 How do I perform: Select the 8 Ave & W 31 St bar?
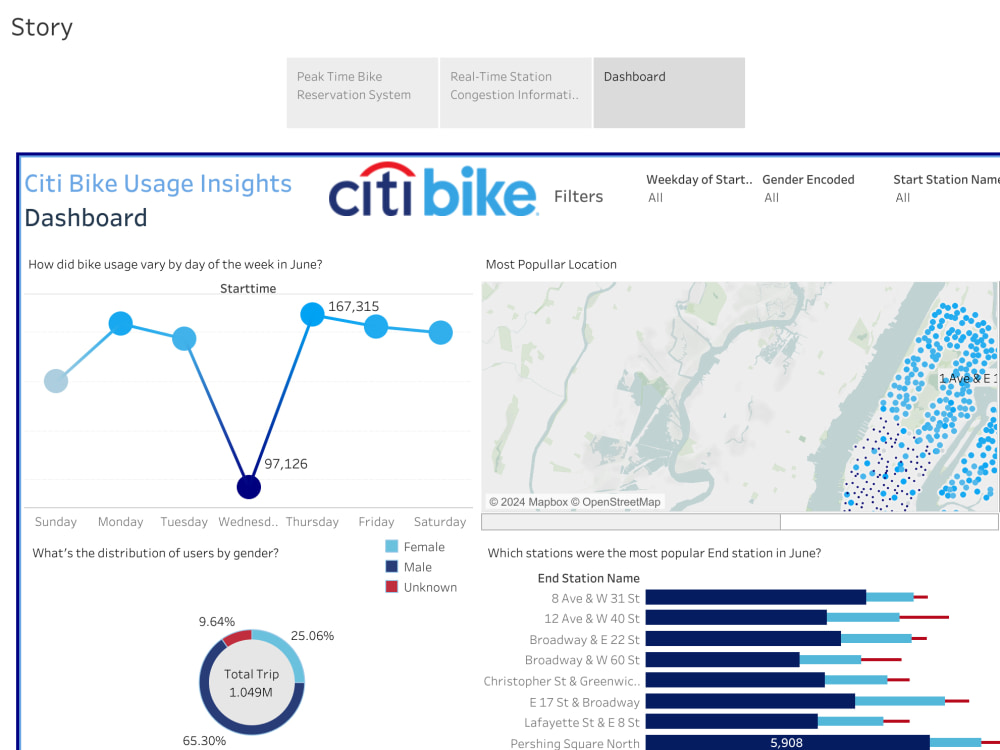[x=755, y=597]
